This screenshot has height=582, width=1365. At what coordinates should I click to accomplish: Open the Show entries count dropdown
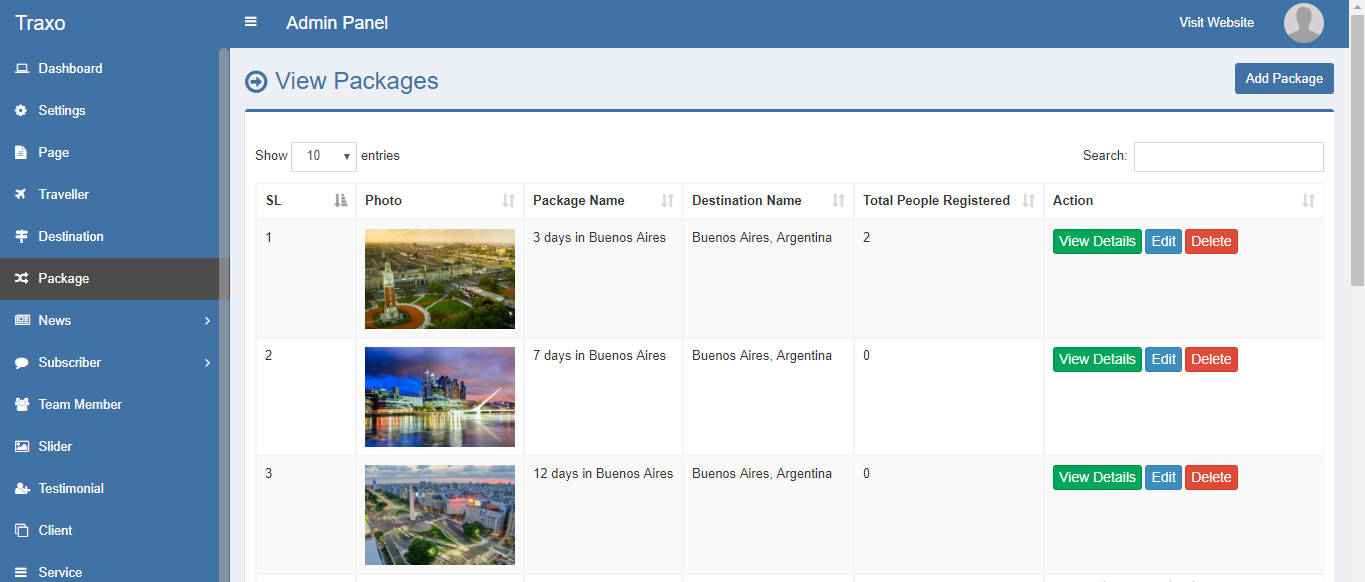click(324, 156)
